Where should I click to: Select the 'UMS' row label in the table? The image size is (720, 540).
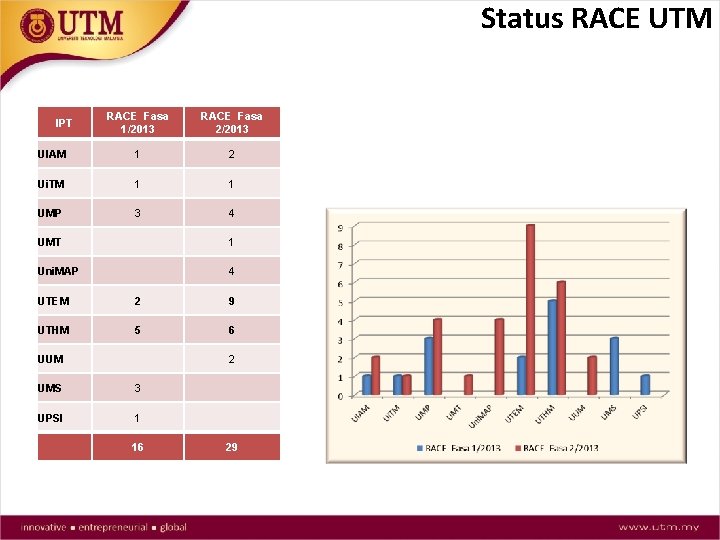point(50,388)
